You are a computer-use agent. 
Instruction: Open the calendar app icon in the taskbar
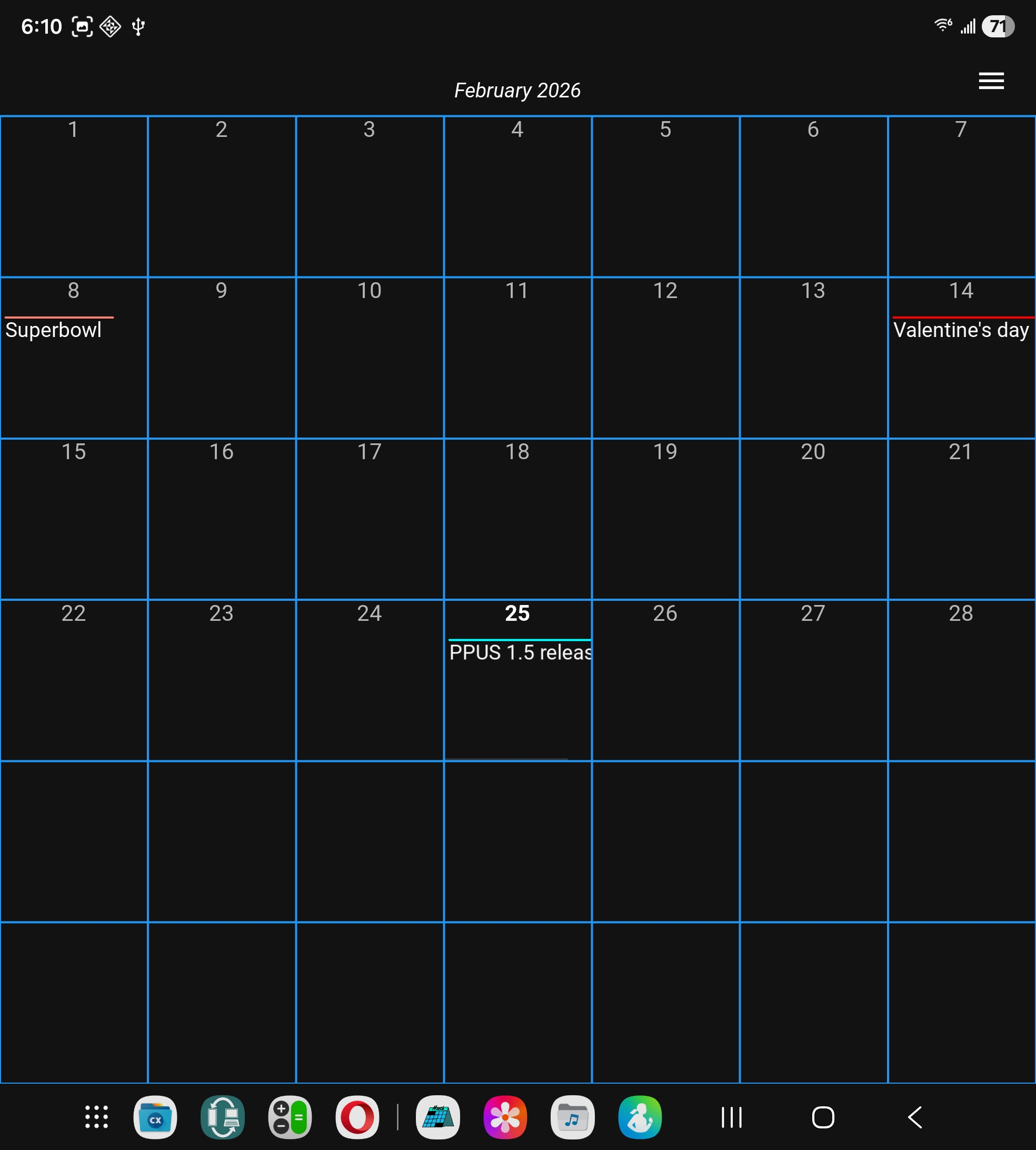pyautogui.click(x=438, y=1117)
